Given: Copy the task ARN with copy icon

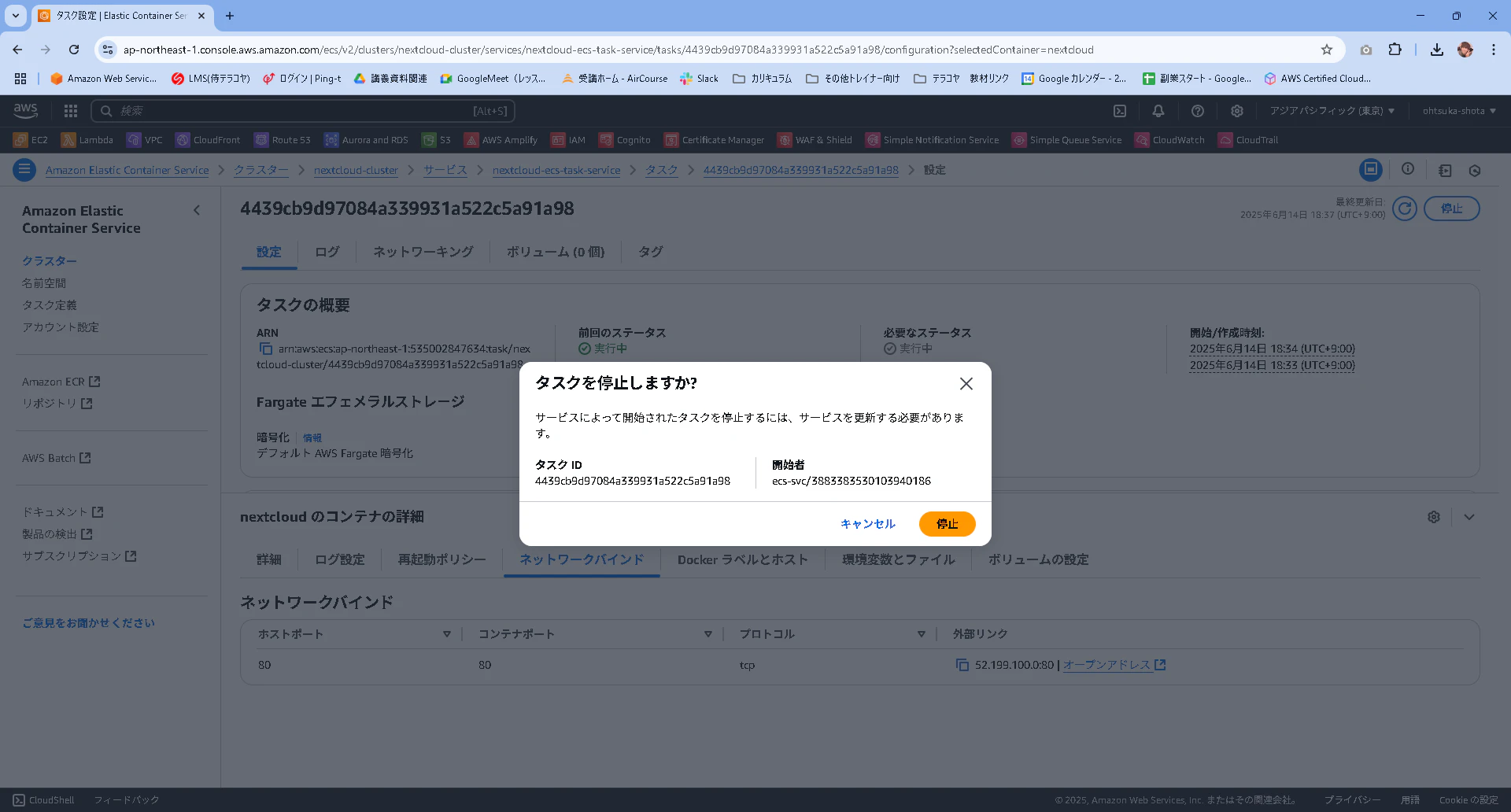Looking at the screenshot, I should coord(266,349).
